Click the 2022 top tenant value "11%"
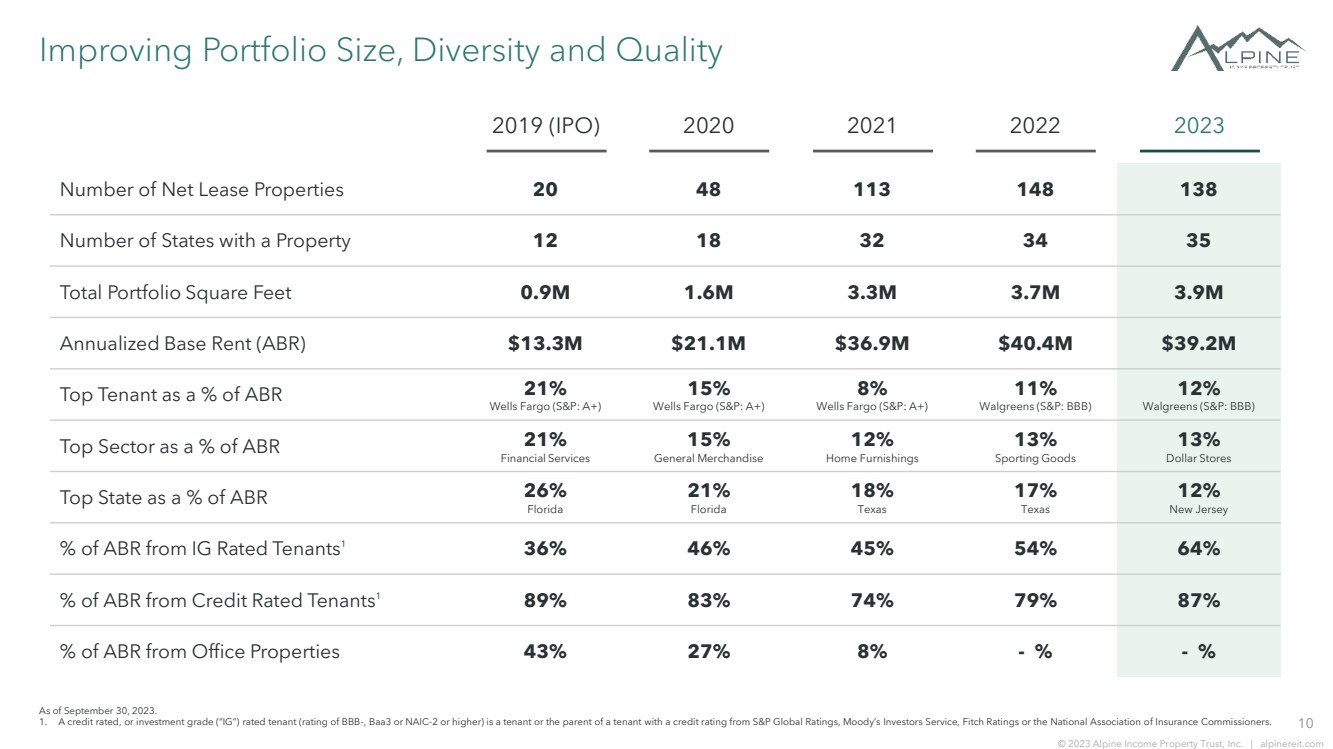The height and width of the screenshot is (749, 1333). (1035, 388)
